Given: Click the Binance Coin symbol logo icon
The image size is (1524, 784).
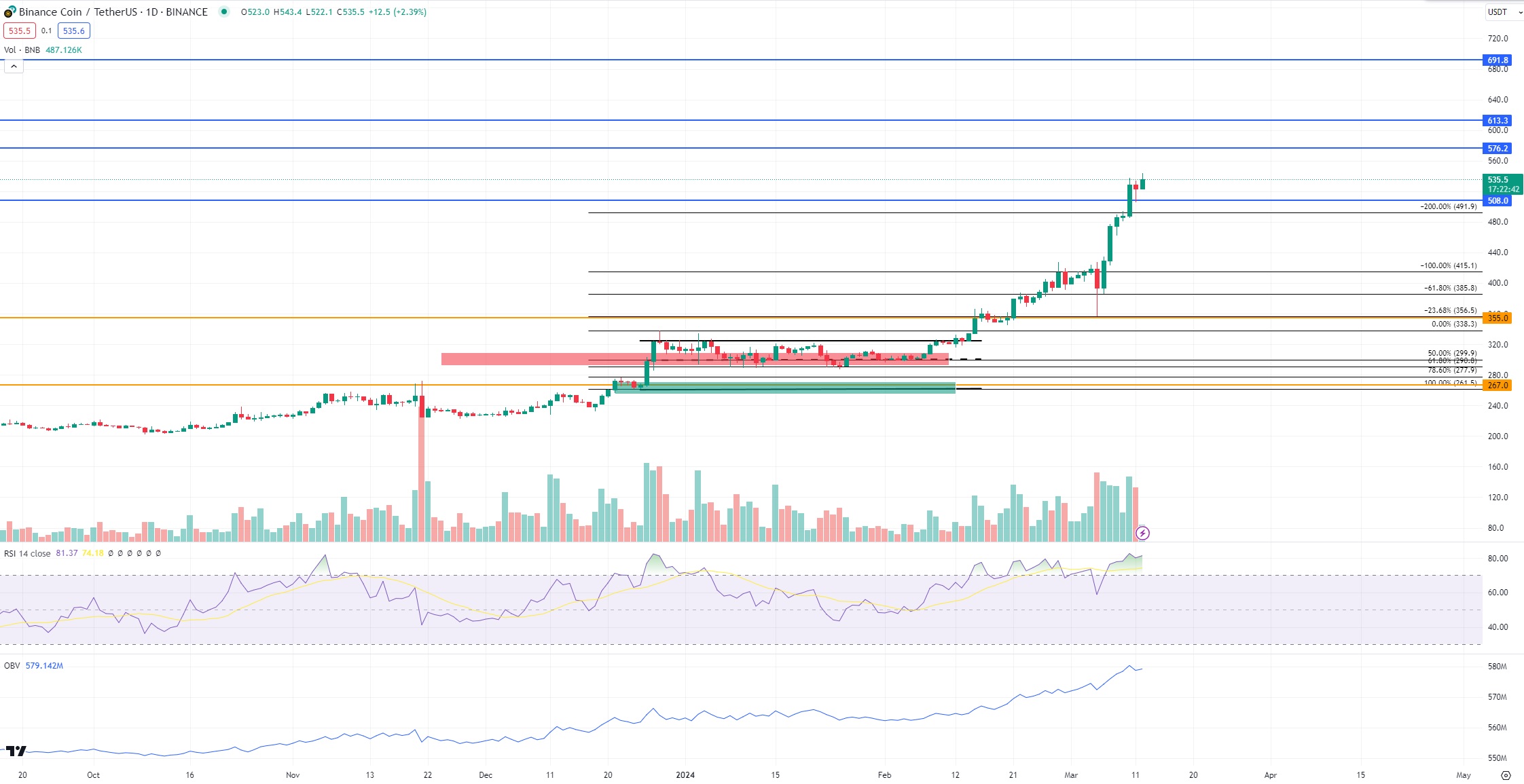Looking at the screenshot, I should pos(10,12).
